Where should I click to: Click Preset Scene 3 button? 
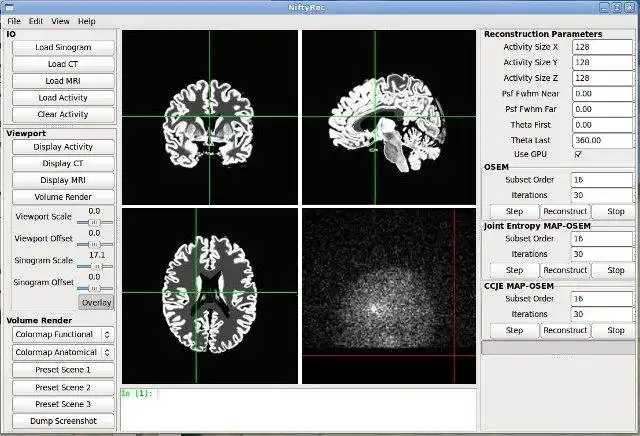(x=63, y=404)
